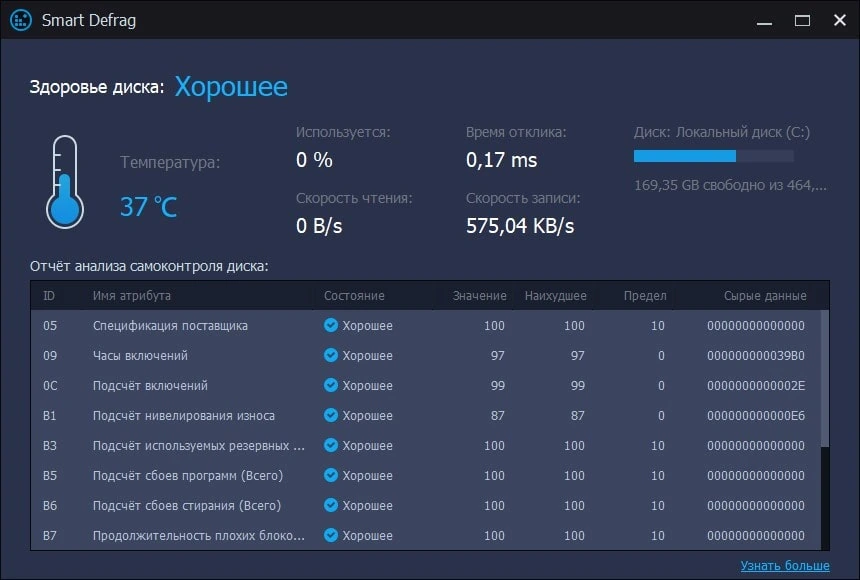Click the status checkmark in row B3
This screenshot has height=580, width=860.
click(331, 445)
